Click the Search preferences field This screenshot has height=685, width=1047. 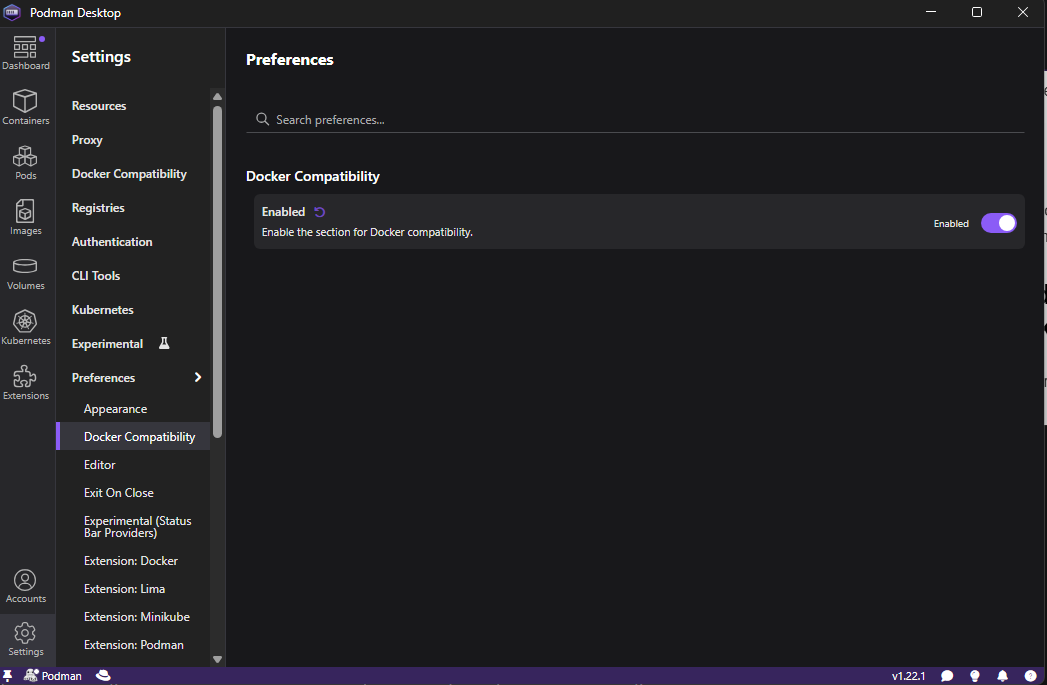tap(635, 120)
